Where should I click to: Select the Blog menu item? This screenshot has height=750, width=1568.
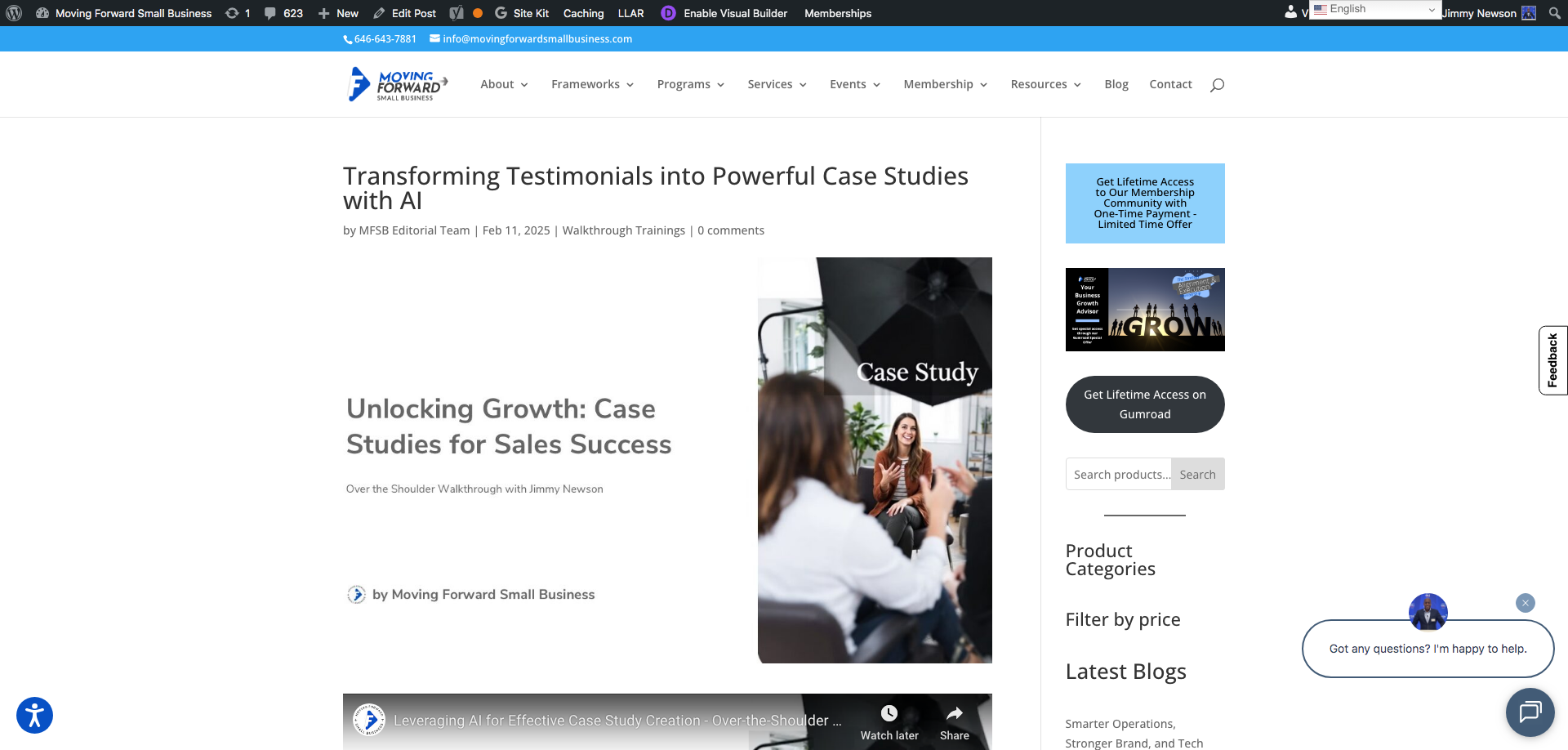[x=1116, y=84]
